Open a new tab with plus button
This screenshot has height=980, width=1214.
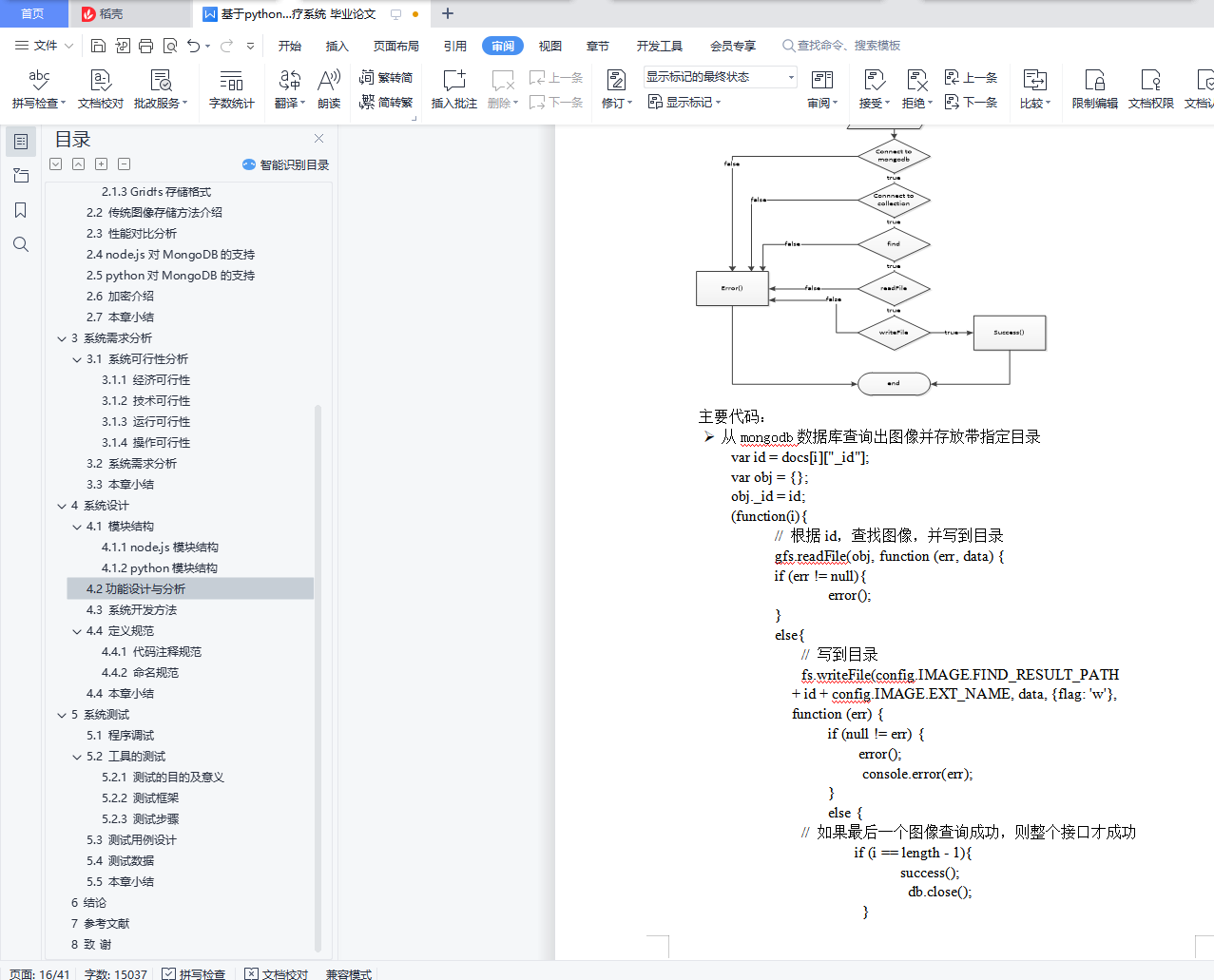tap(448, 13)
